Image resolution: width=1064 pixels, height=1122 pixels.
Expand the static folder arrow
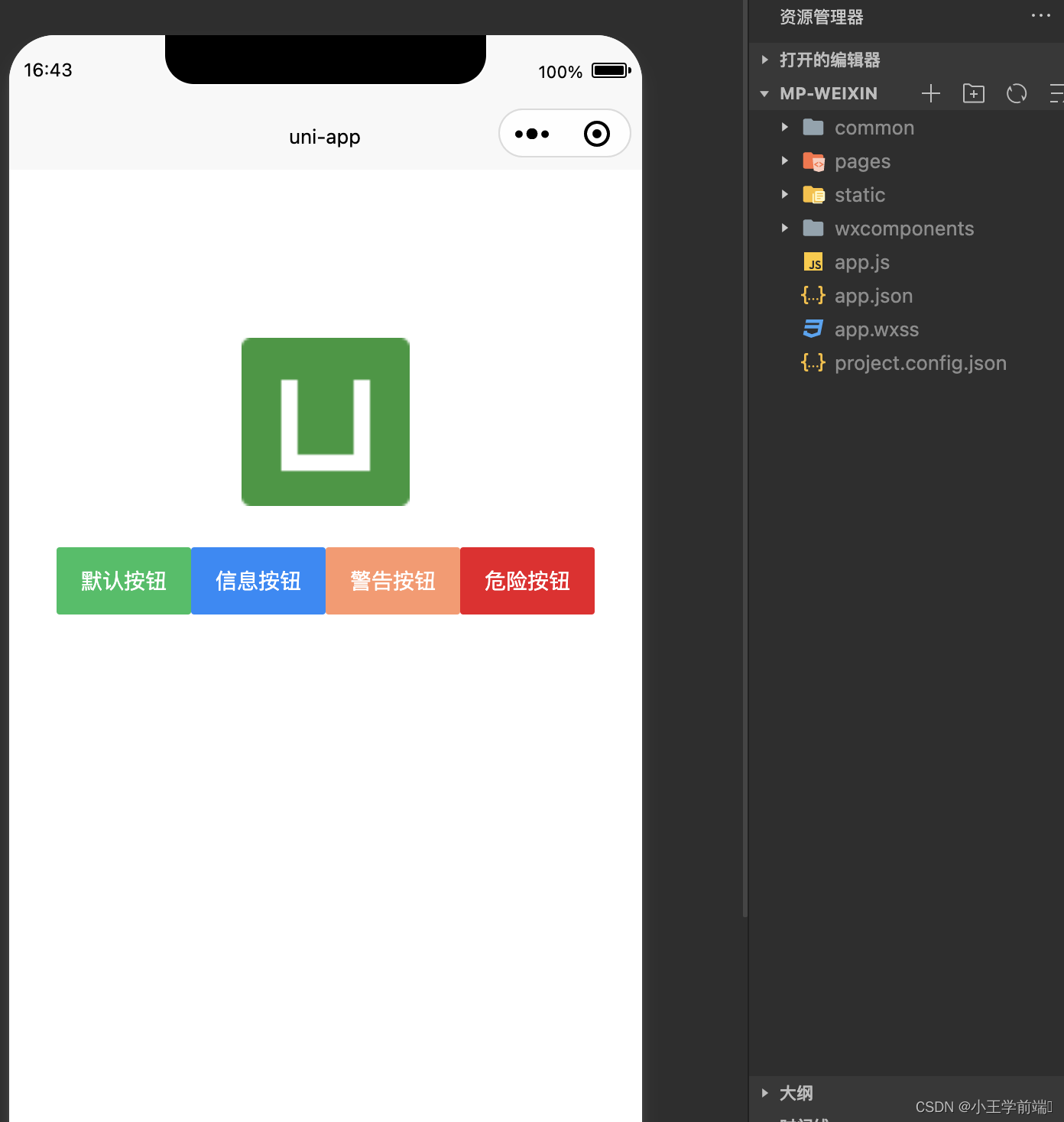(x=784, y=194)
